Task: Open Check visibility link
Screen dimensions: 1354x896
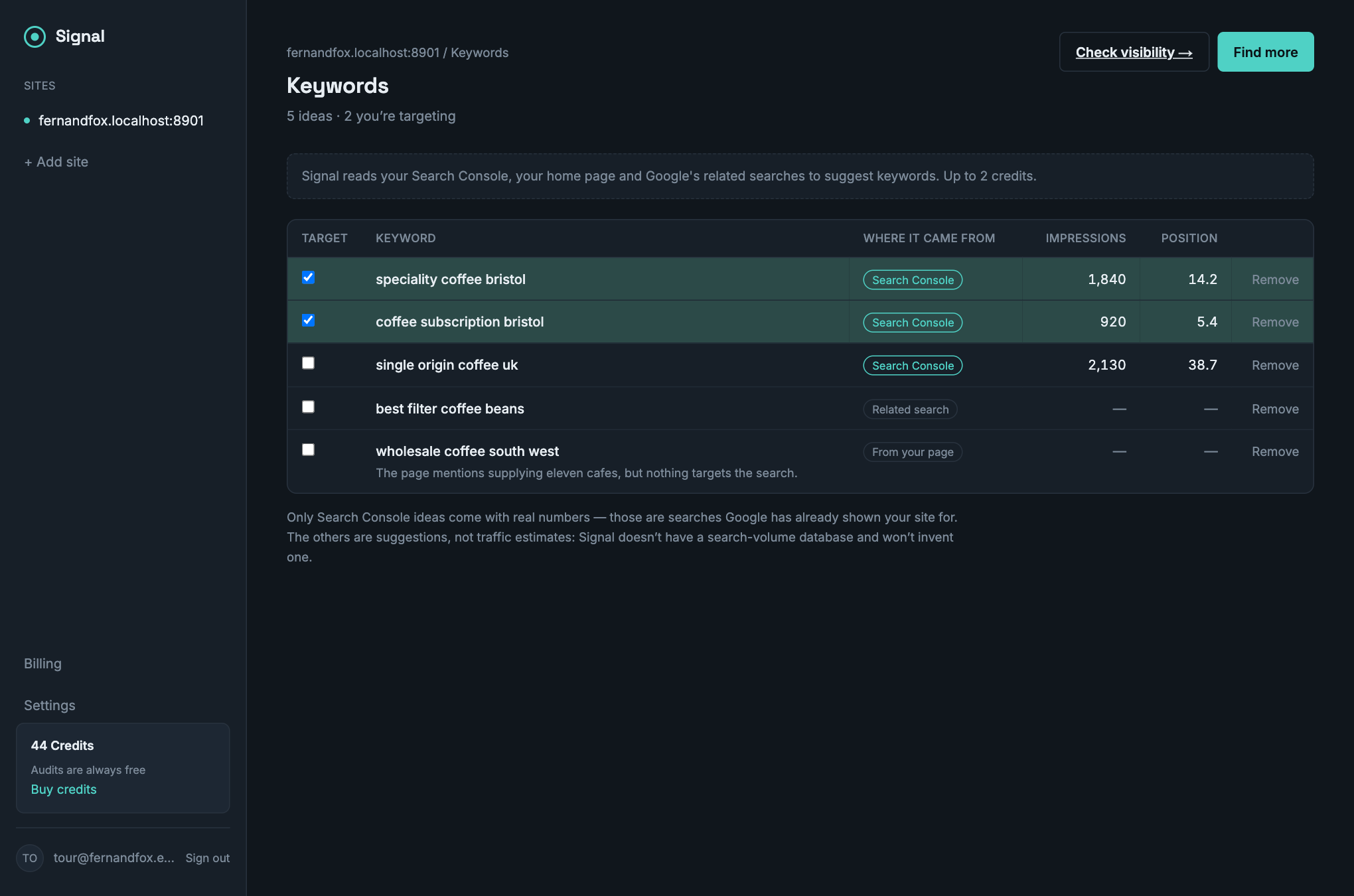Action: (x=1134, y=52)
